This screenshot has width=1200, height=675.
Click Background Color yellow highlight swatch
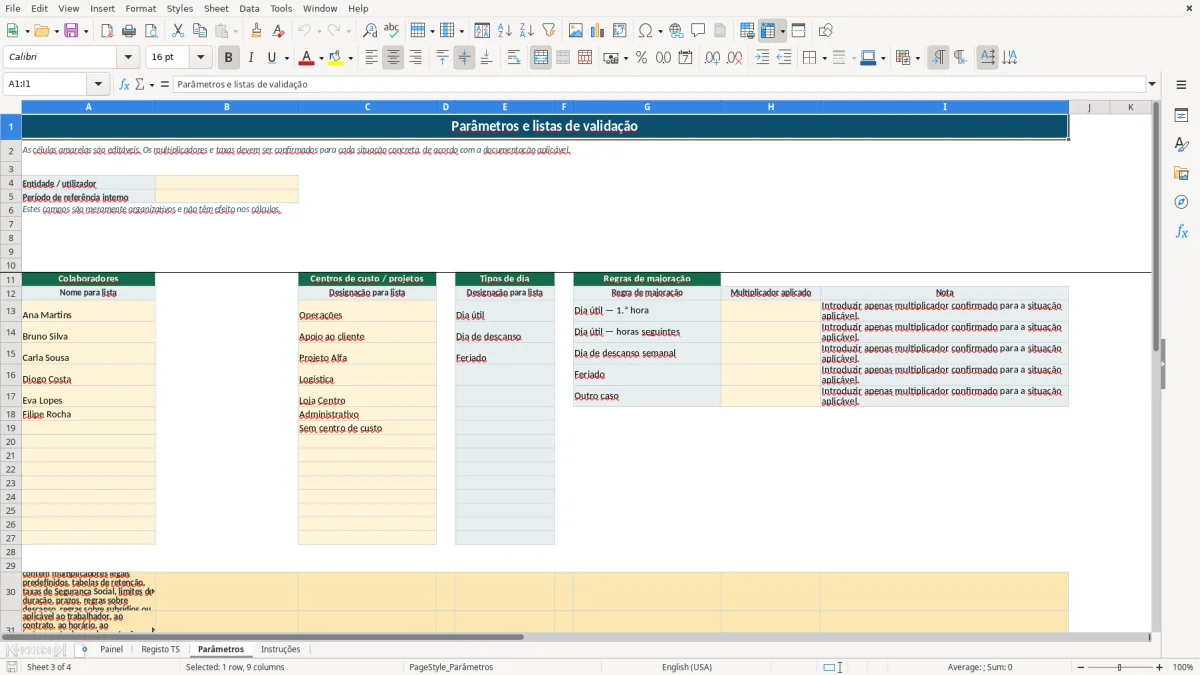tap(336, 58)
